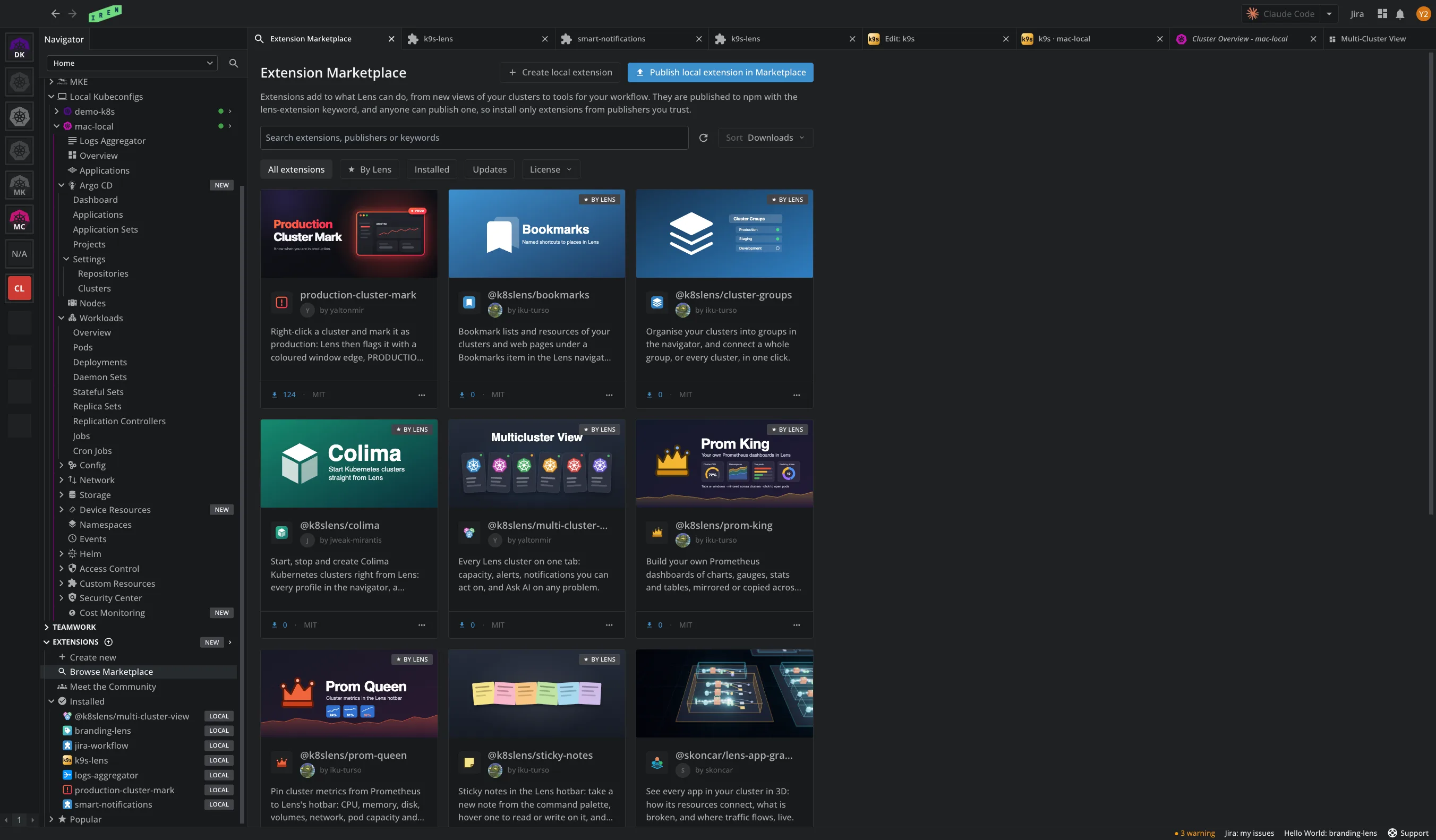
Task: Open the Sort Downloads dropdown
Action: click(765, 138)
